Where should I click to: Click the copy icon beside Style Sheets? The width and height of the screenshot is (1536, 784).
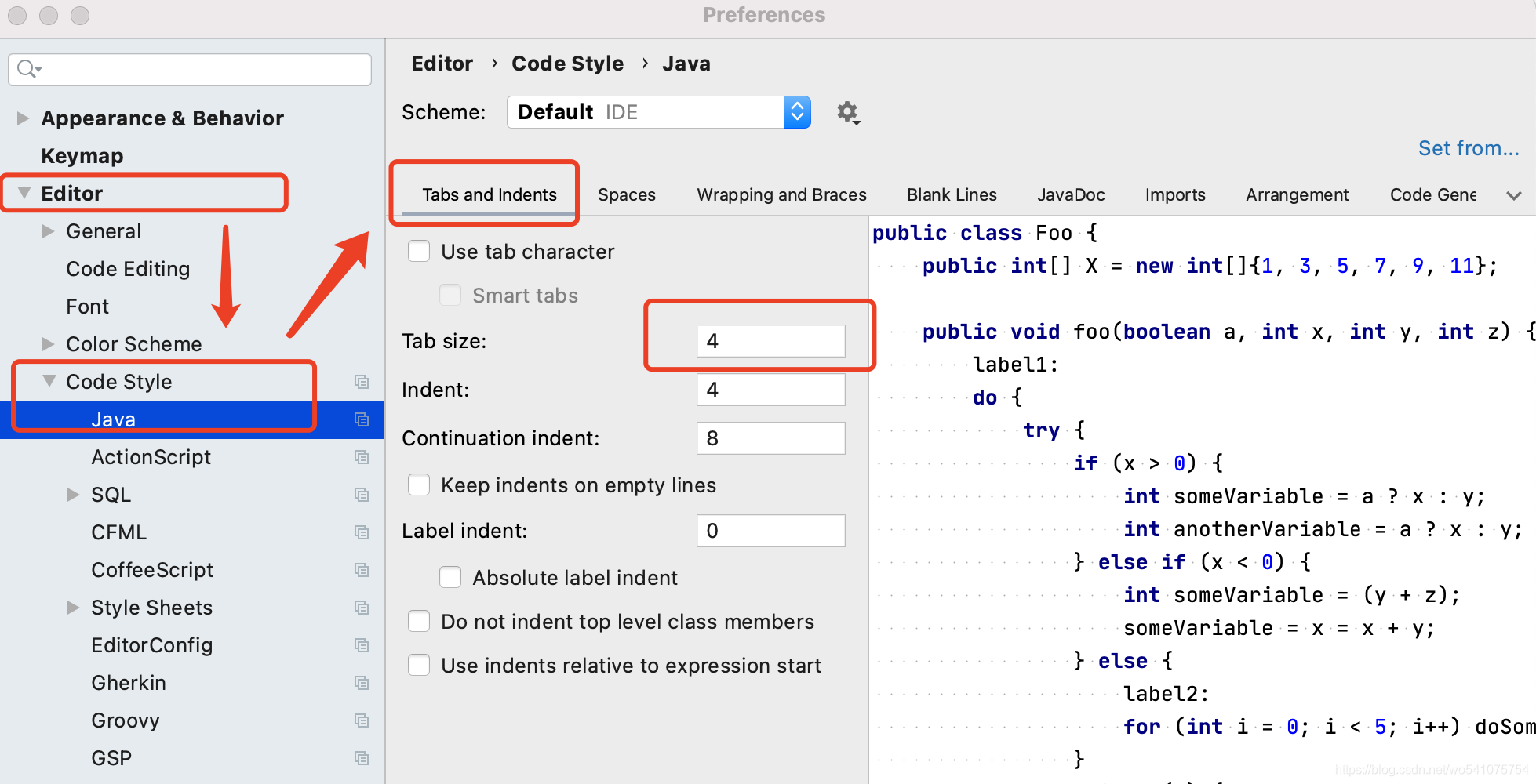click(x=362, y=608)
